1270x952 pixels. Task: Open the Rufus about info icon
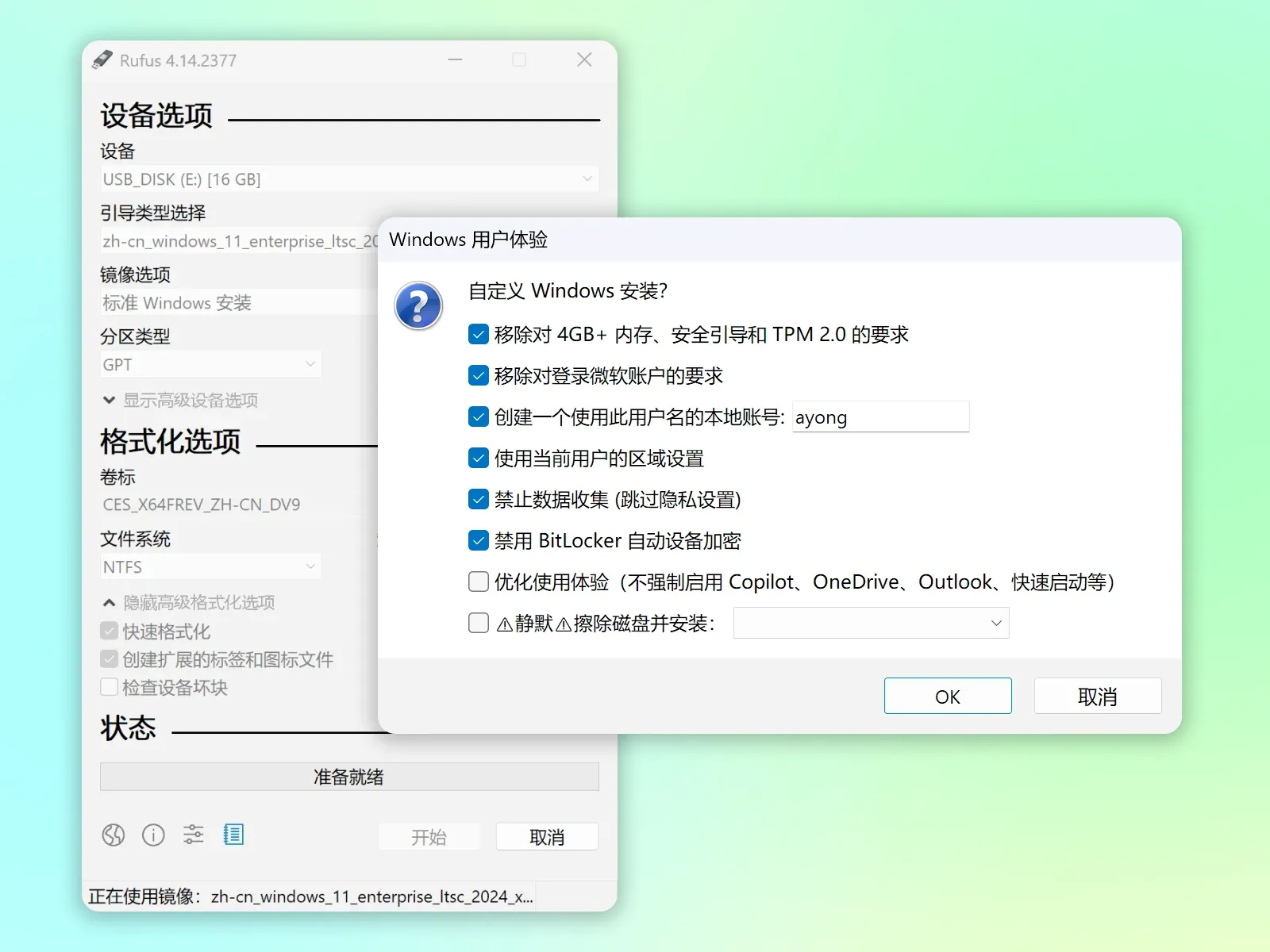coord(153,835)
